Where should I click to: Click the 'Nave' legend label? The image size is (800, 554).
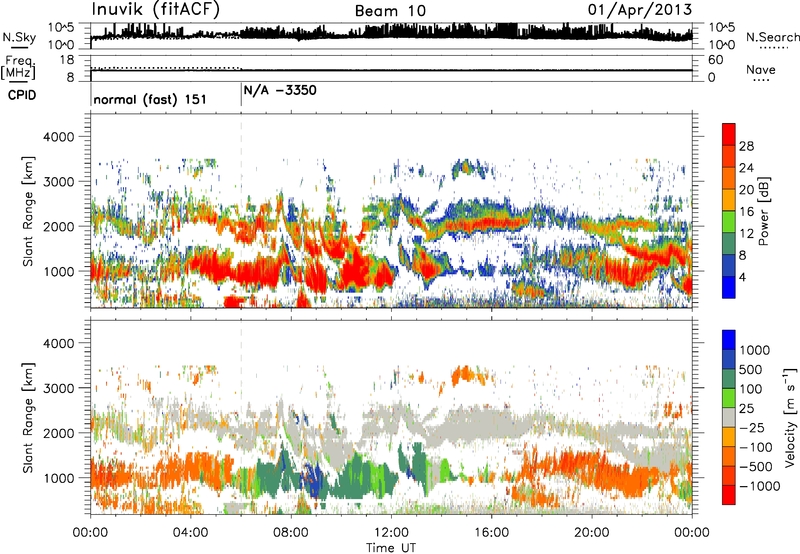pyautogui.click(x=761, y=69)
